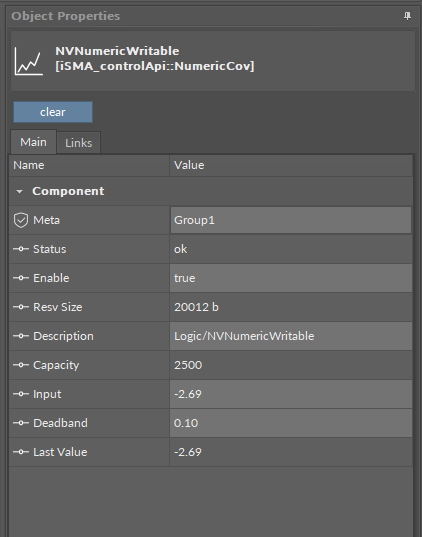
Task: Select the Name column header
Action: (x=89, y=165)
